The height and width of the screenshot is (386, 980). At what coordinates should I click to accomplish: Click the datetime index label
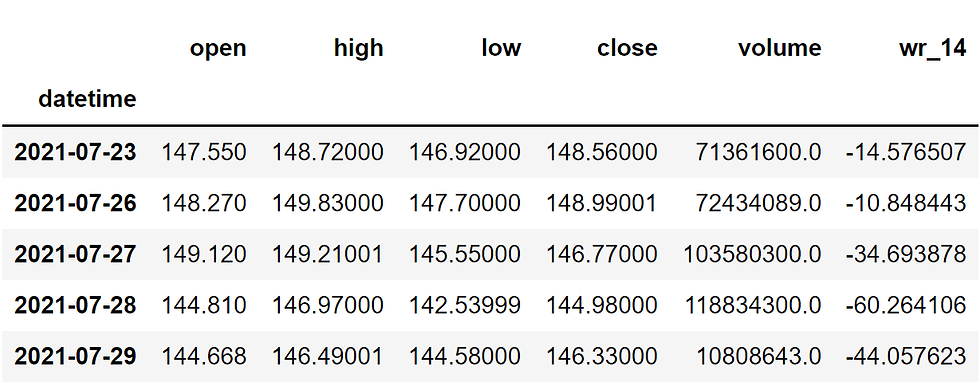[x=87, y=99]
